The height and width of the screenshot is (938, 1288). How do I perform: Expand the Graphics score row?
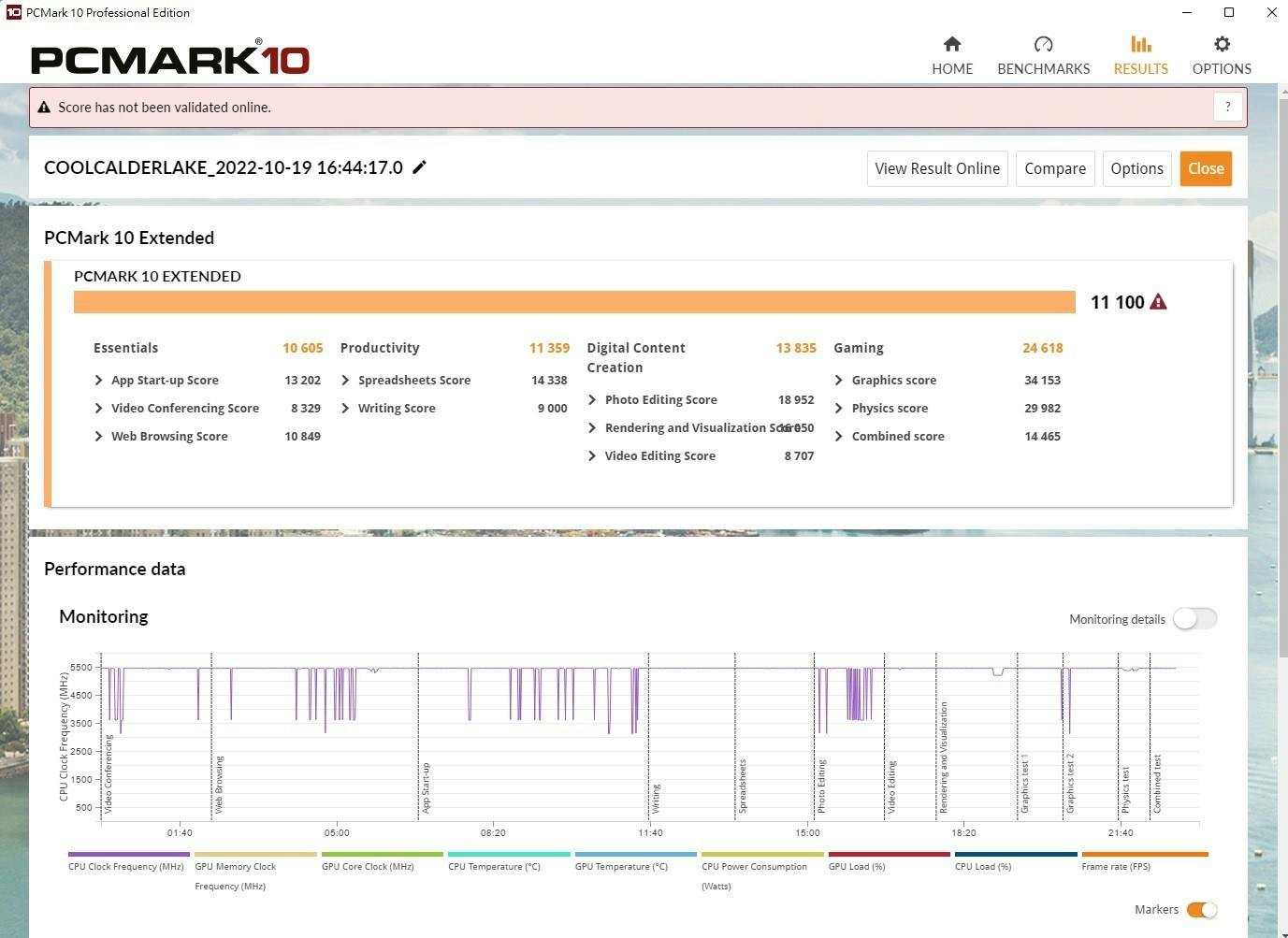[x=839, y=381]
